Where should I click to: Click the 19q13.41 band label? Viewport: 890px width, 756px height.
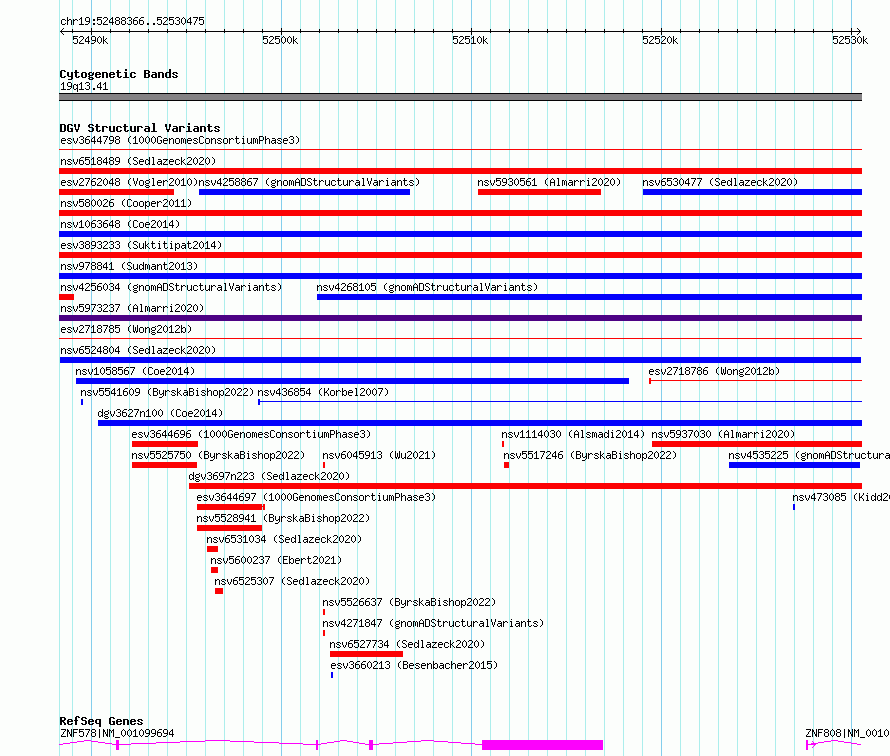[84, 86]
